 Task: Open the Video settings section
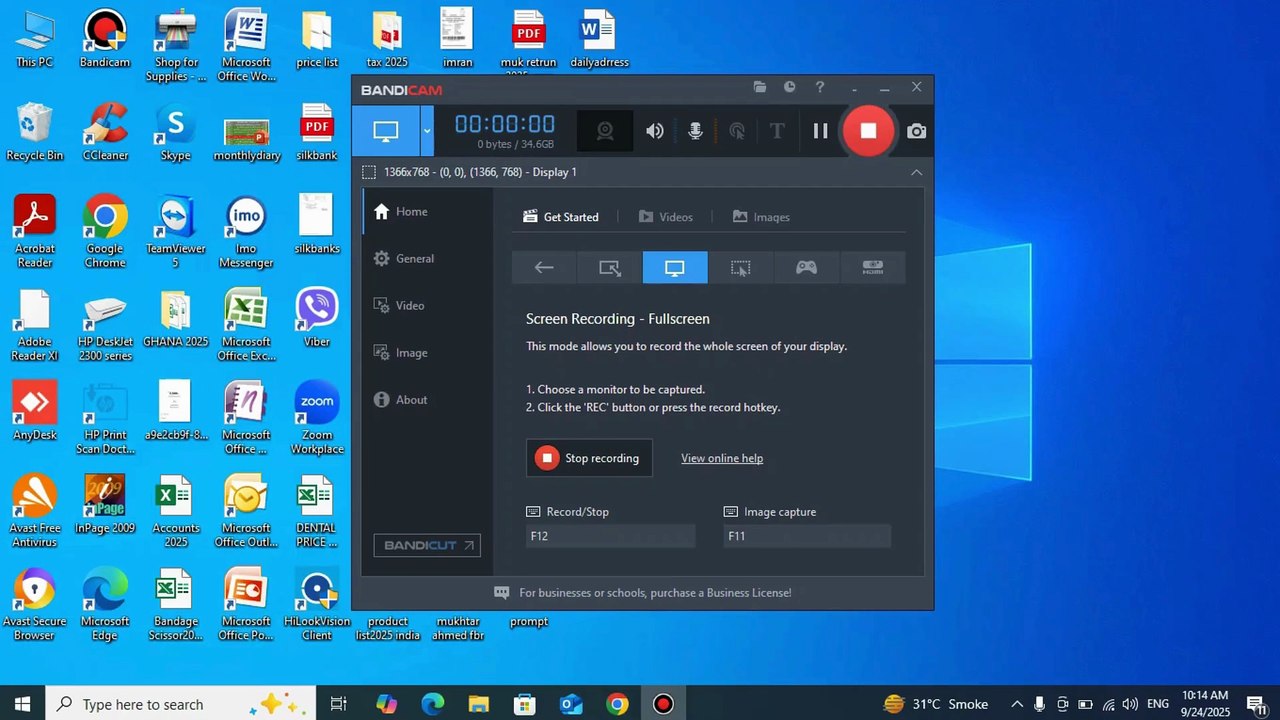[428, 306]
